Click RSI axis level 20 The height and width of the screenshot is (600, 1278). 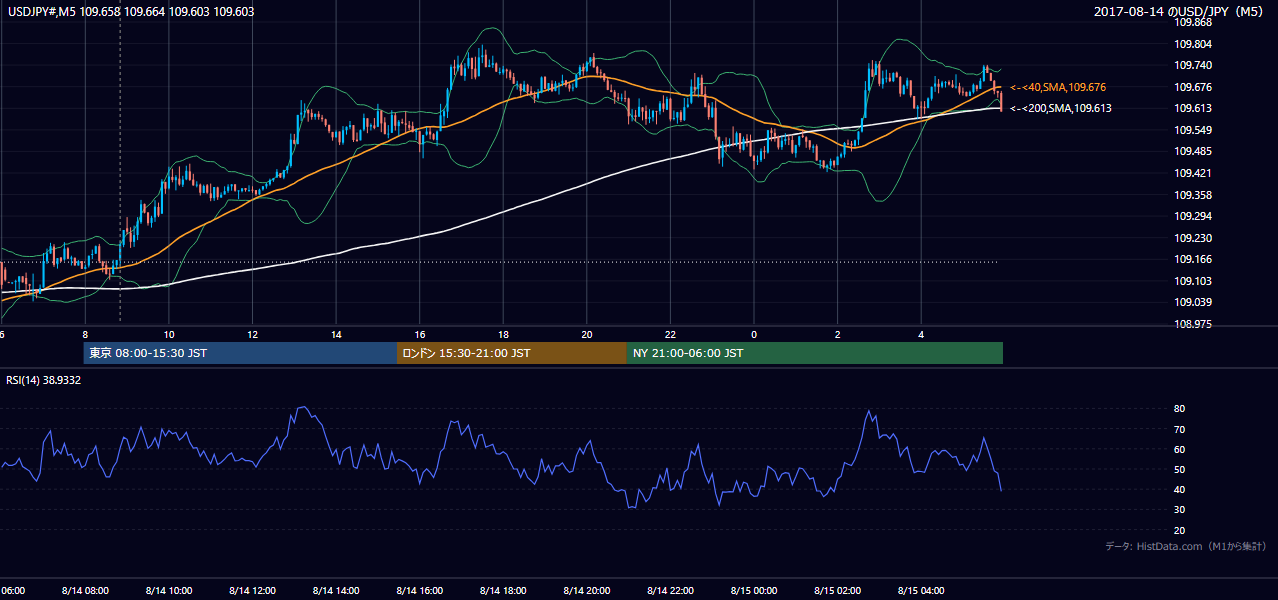tap(1180, 530)
